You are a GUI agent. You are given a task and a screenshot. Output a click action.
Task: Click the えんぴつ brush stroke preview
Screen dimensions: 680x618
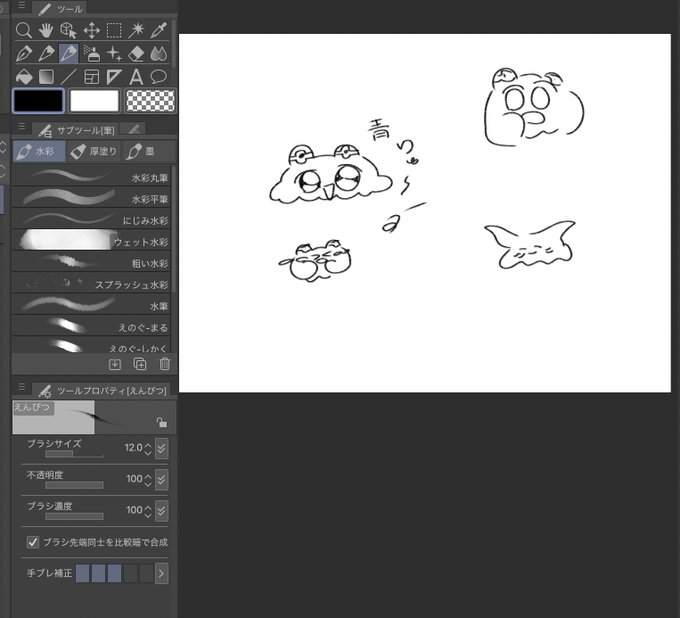click(x=95, y=417)
